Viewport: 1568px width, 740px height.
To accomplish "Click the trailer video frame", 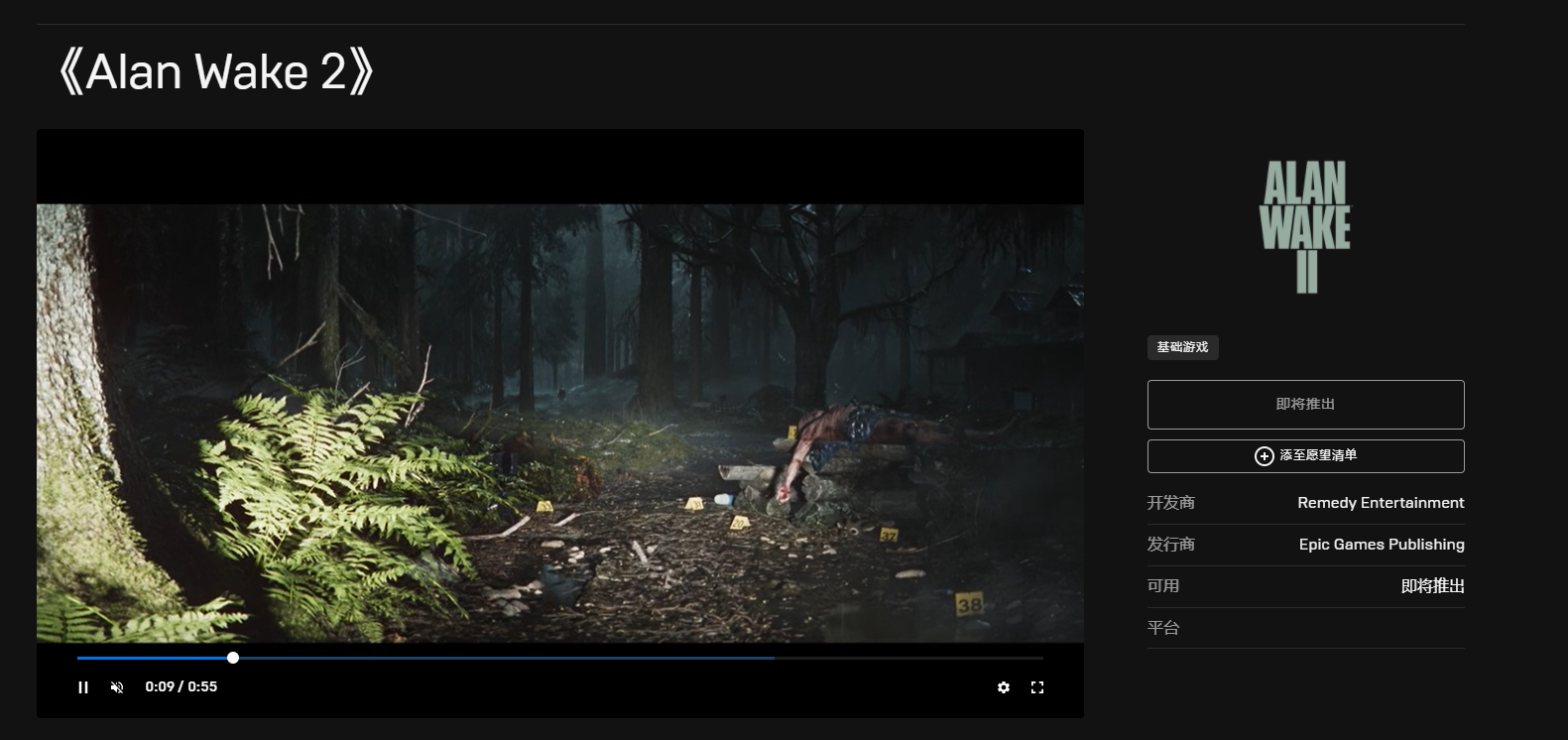I will (560, 424).
